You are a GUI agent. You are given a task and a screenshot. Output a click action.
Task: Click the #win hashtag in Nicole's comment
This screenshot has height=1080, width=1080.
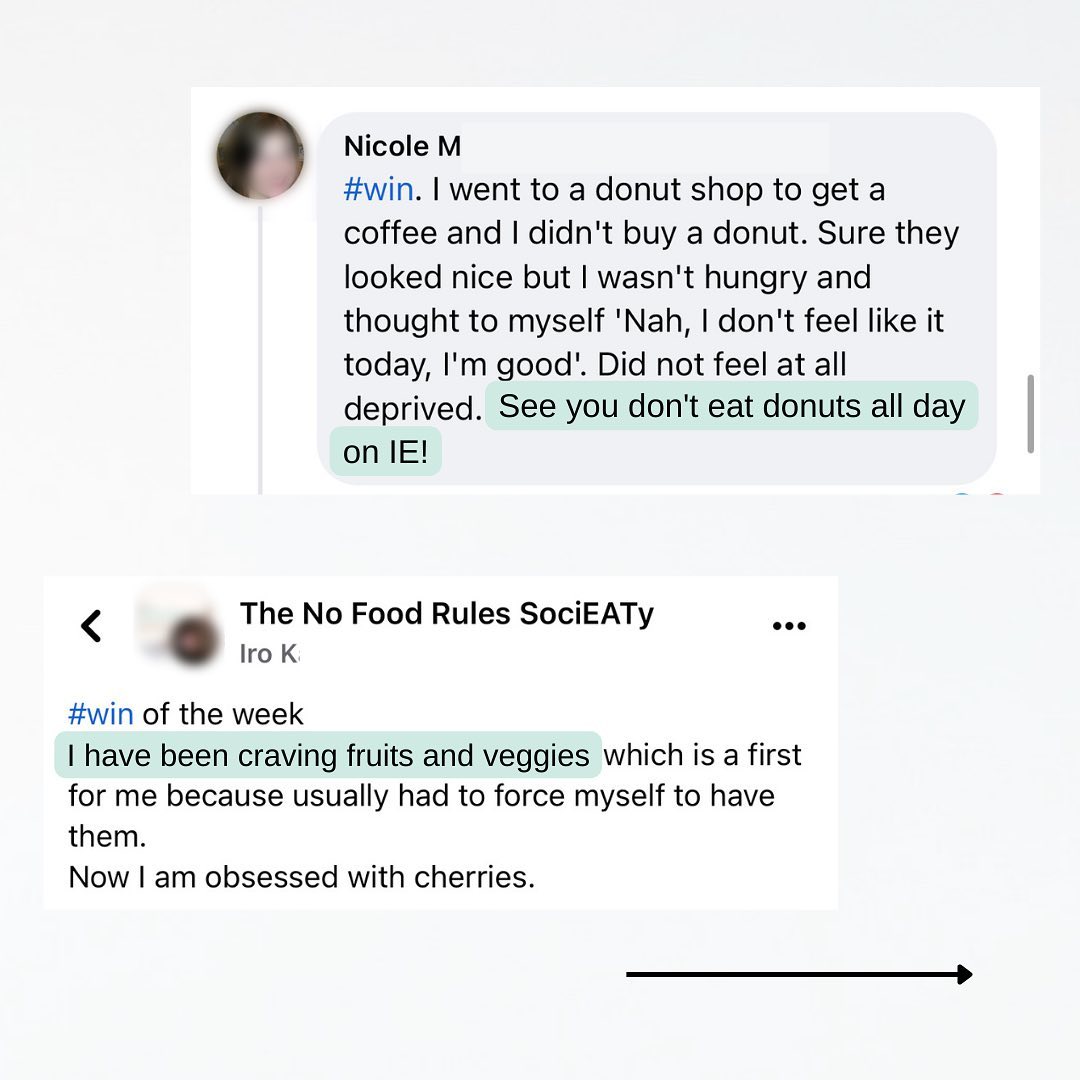377,189
